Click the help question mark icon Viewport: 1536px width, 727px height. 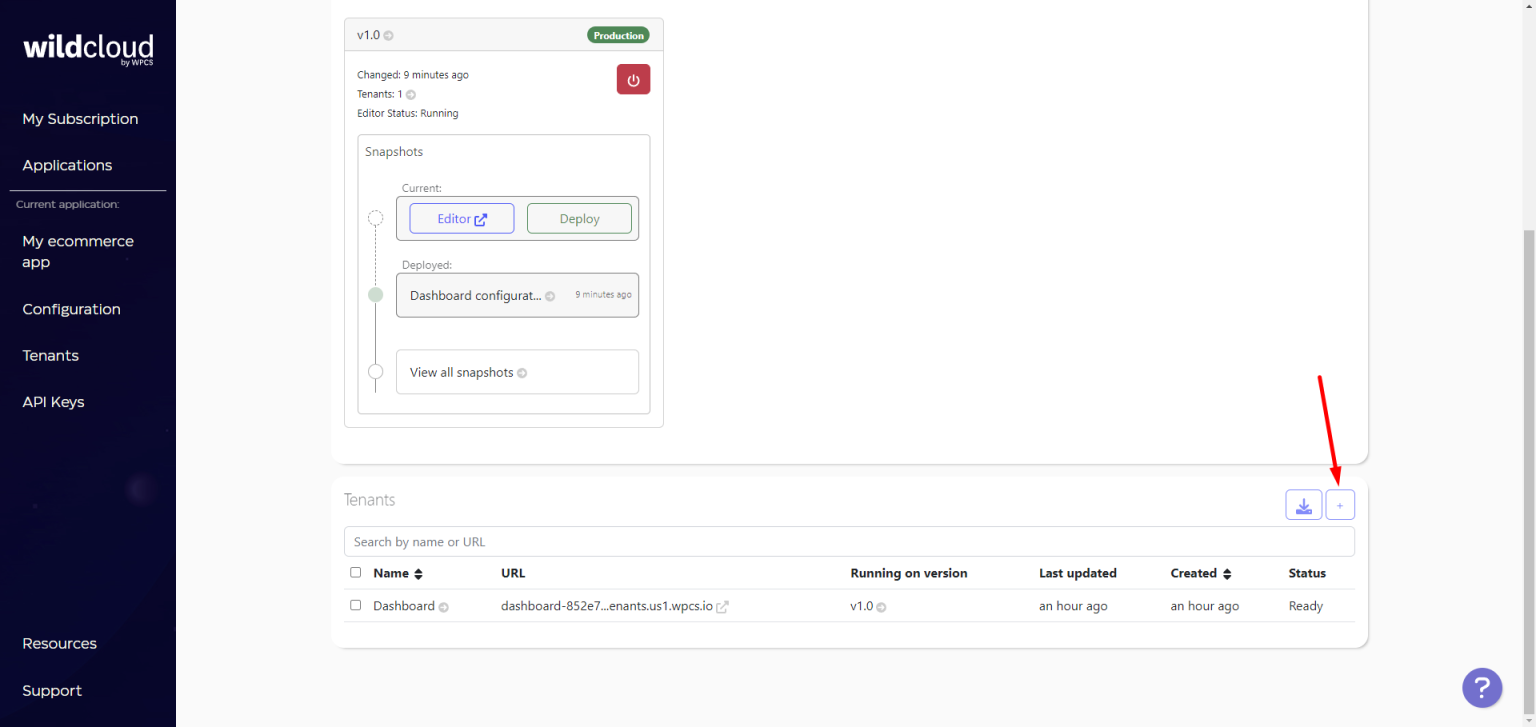(x=1482, y=688)
